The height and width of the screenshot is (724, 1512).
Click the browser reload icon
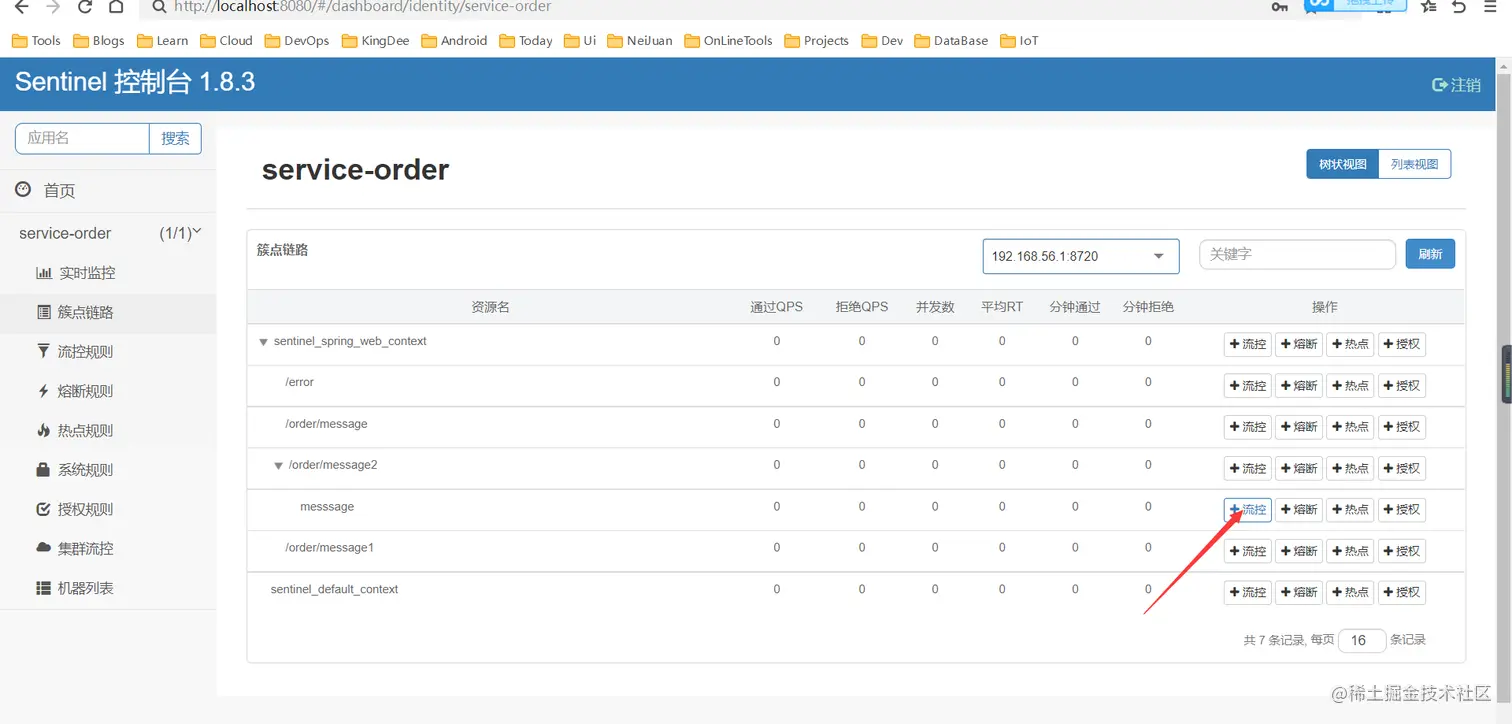85,7
